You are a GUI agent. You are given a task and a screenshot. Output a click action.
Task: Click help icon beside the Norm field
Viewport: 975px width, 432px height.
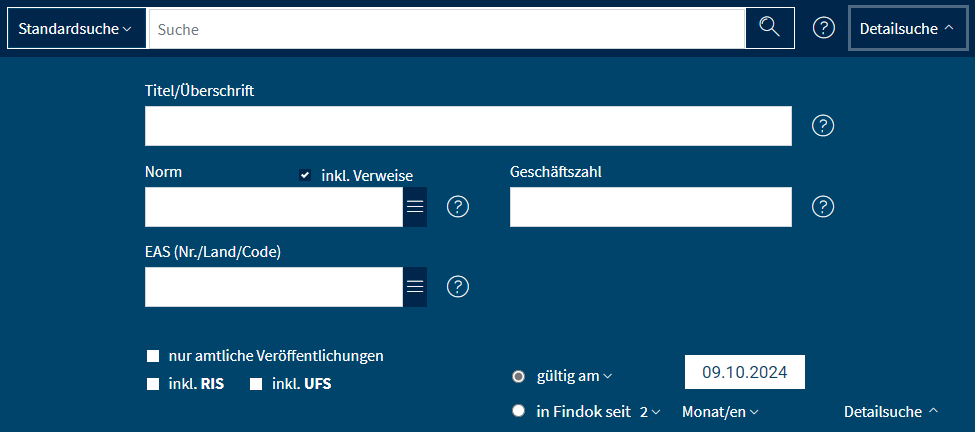458,207
